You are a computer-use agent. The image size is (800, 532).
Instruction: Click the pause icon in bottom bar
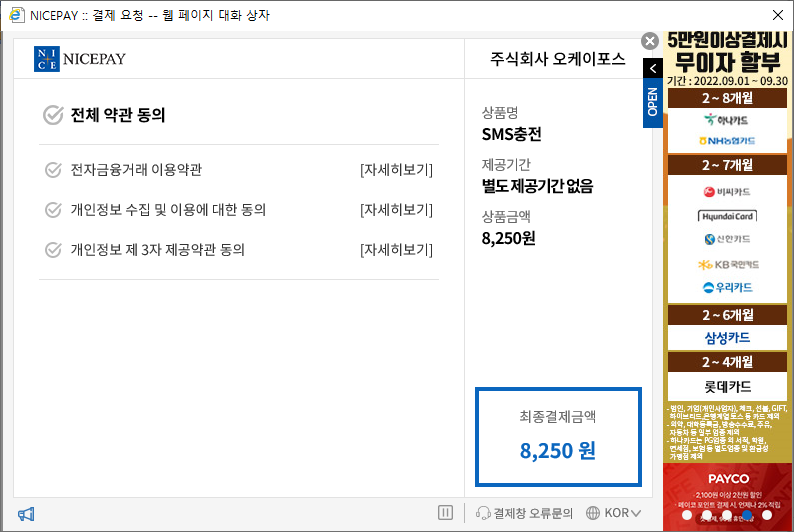(446, 513)
